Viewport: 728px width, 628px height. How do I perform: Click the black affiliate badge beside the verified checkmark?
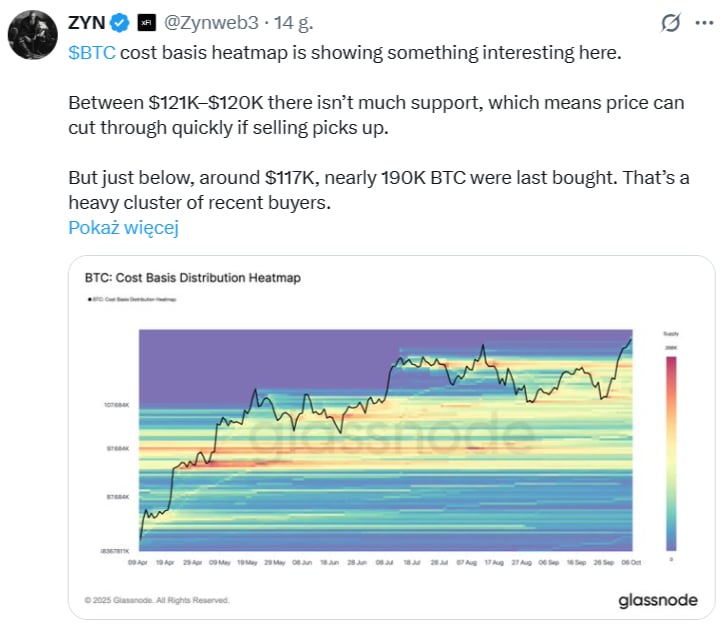click(145, 22)
